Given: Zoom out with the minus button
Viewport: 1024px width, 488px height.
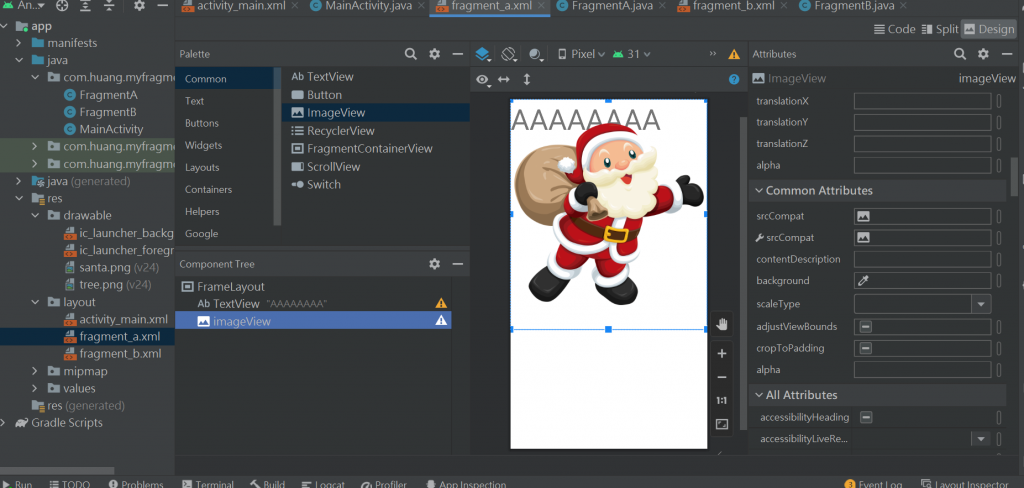Looking at the screenshot, I should click(722, 377).
